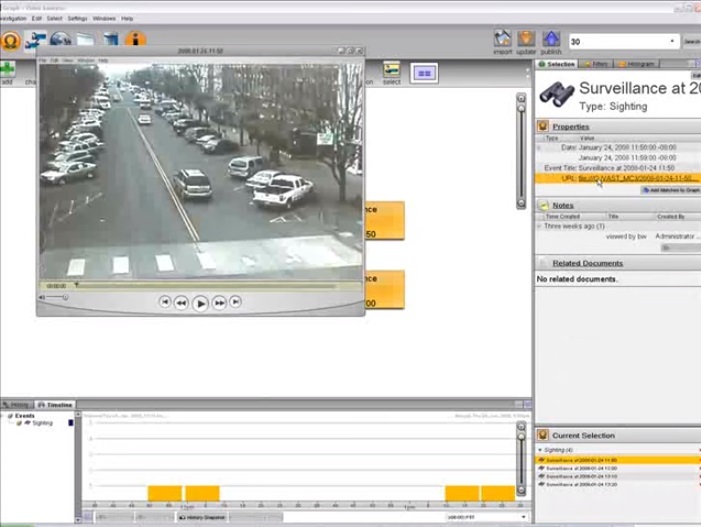Open the Settings menu
The width and height of the screenshot is (701, 527).
77,18
